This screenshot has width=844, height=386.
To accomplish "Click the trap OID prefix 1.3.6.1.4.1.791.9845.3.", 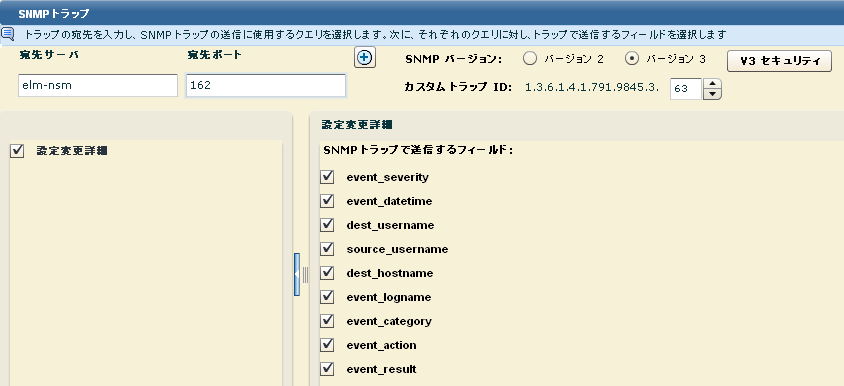I will (x=592, y=87).
